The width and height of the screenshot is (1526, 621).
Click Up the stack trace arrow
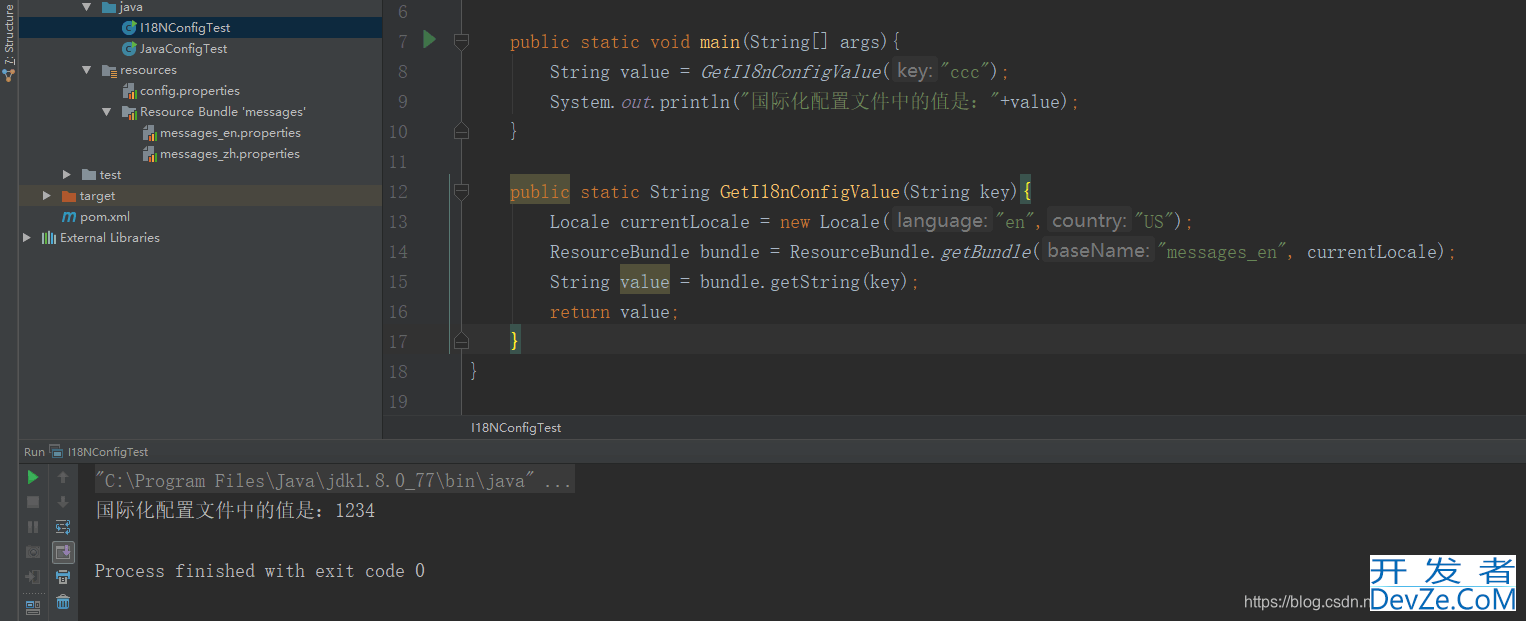63,477
